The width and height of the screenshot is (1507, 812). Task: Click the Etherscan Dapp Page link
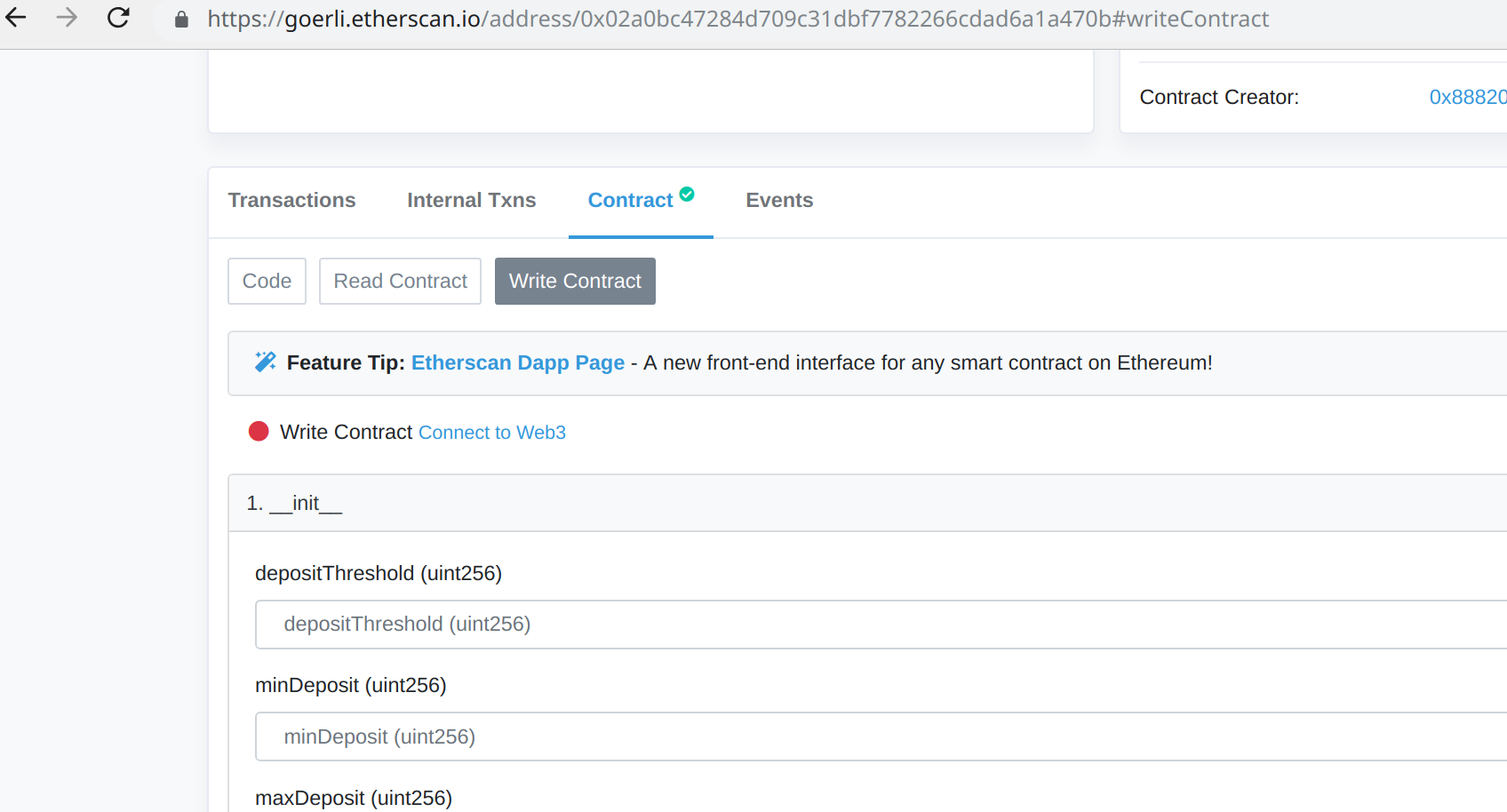(x=517, y=362)
